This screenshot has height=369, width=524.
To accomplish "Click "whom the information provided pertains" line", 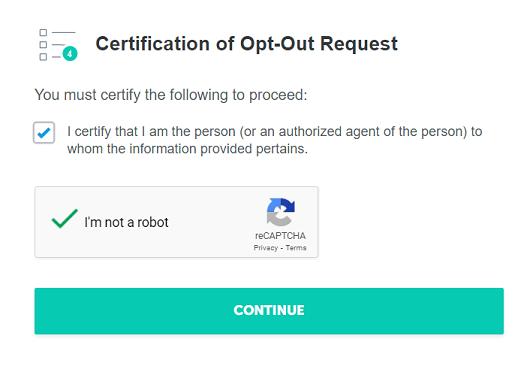I will point(187,149).
